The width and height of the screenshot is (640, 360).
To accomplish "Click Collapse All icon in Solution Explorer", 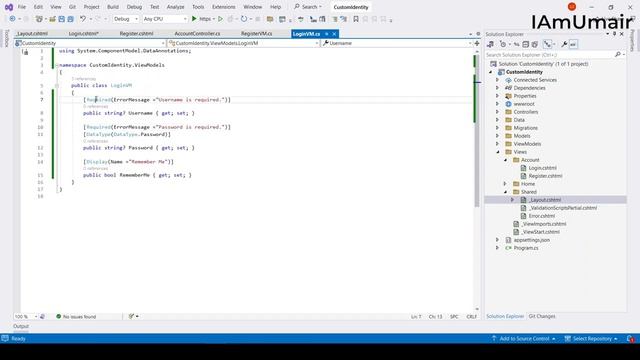I will click(x=526, y=44).
